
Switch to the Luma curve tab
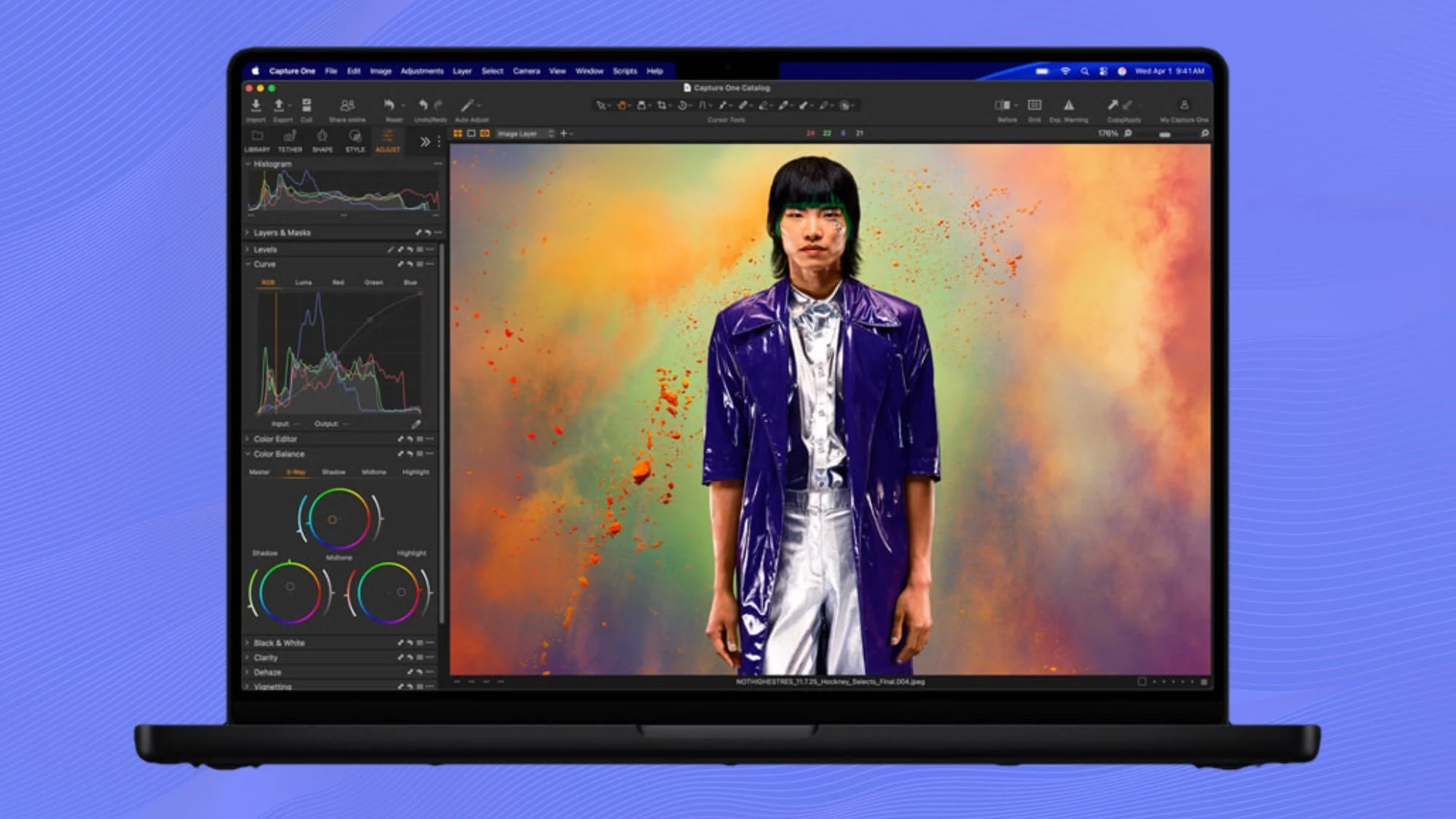tap(304, 282)
